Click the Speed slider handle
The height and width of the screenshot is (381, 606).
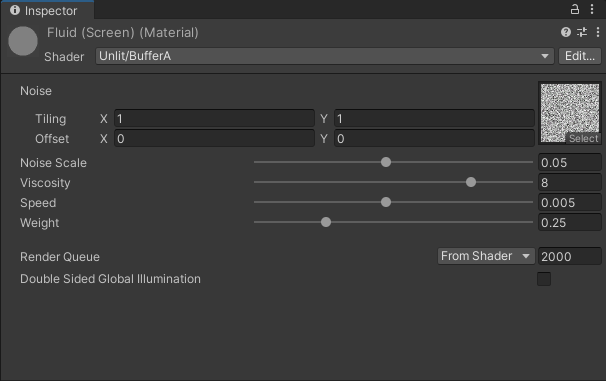coord(386,202)
